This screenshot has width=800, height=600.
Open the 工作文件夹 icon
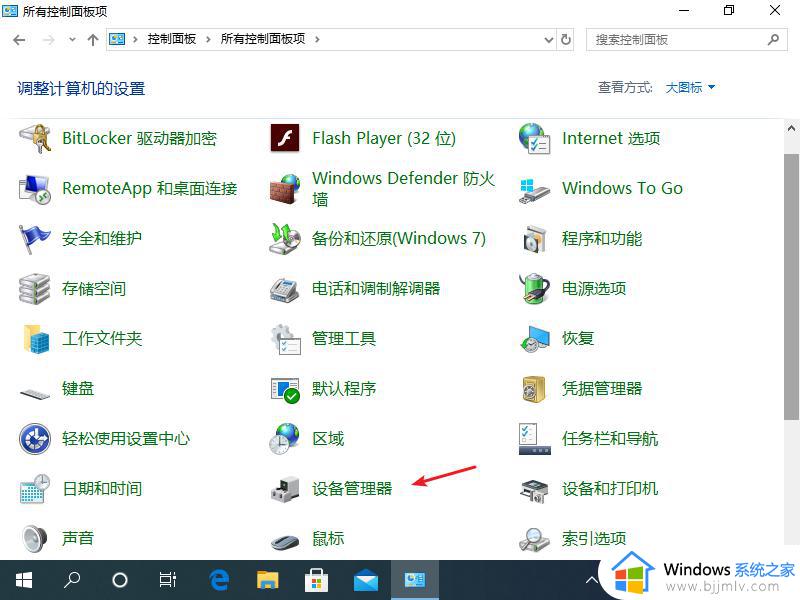[x=36, y=339]
